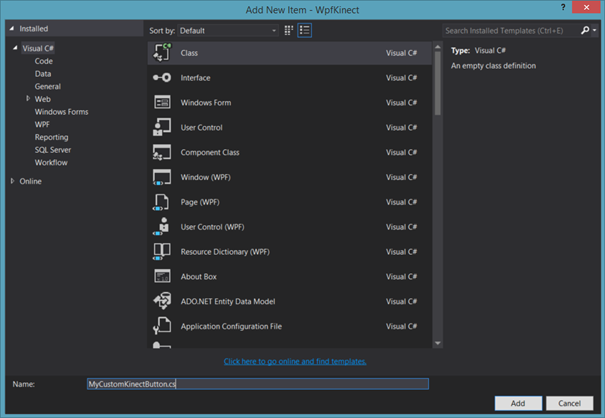Screen dimensions: 605x418
Task: Collapse the Visual C# tree node
Action: point(15,48)
